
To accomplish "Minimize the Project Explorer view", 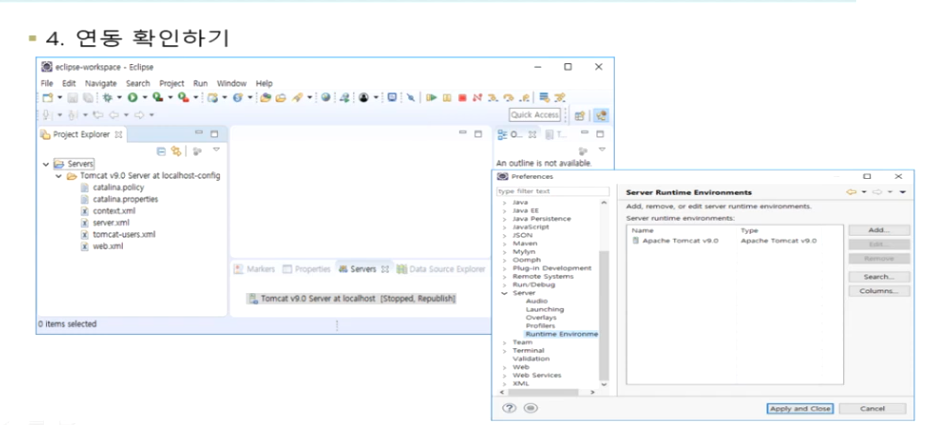I will (x=199, y=133).
